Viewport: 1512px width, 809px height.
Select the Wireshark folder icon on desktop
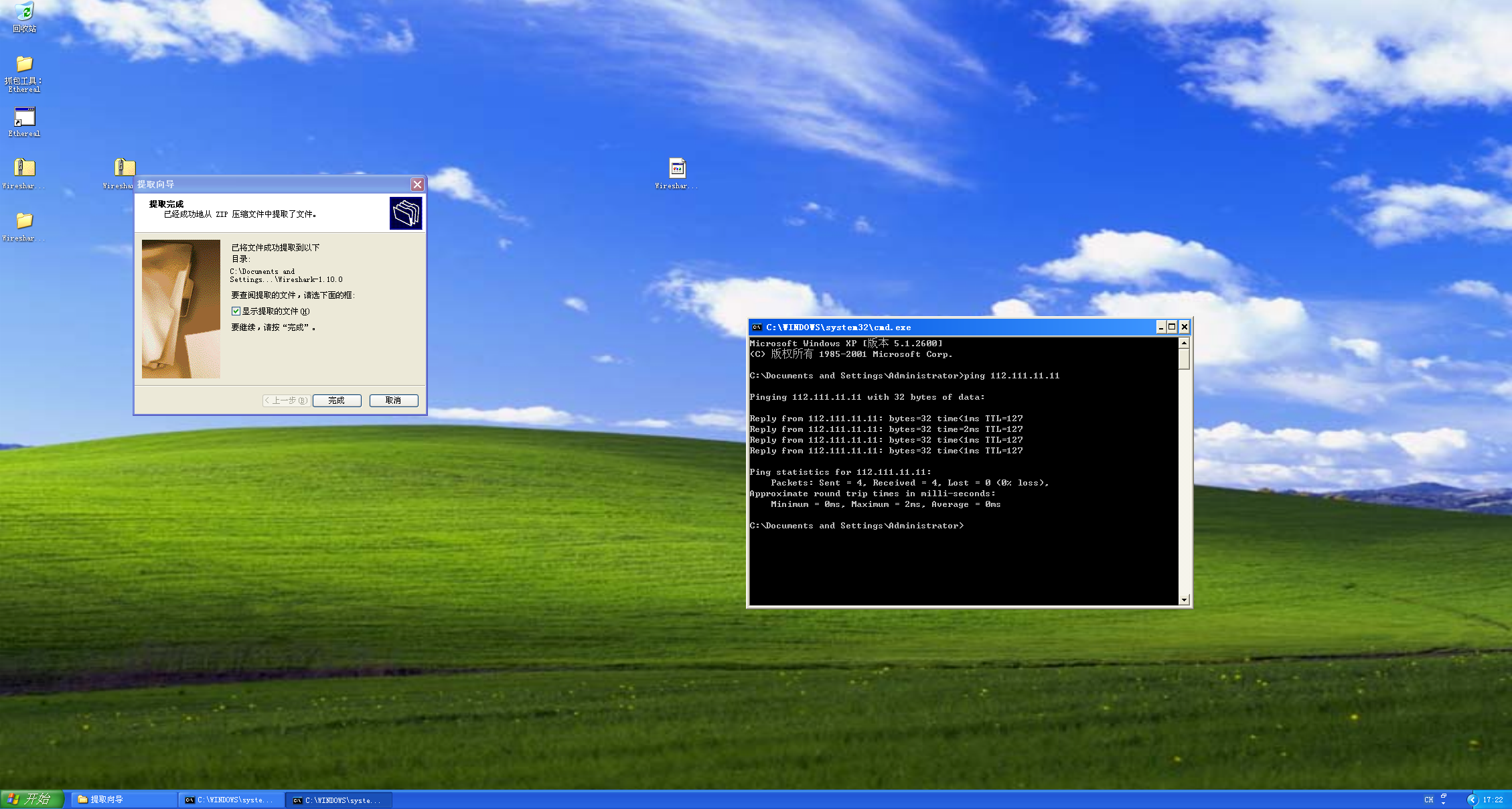click(24, 220)
